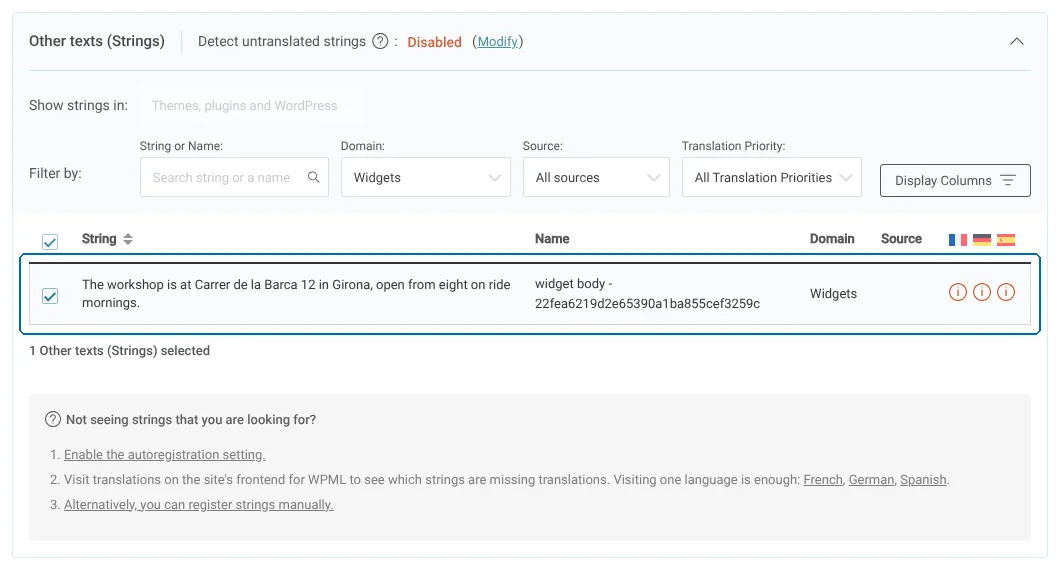1060x570 pixels.
Task: Sort by the String column arrows
Action: click(x=128, y=239)
